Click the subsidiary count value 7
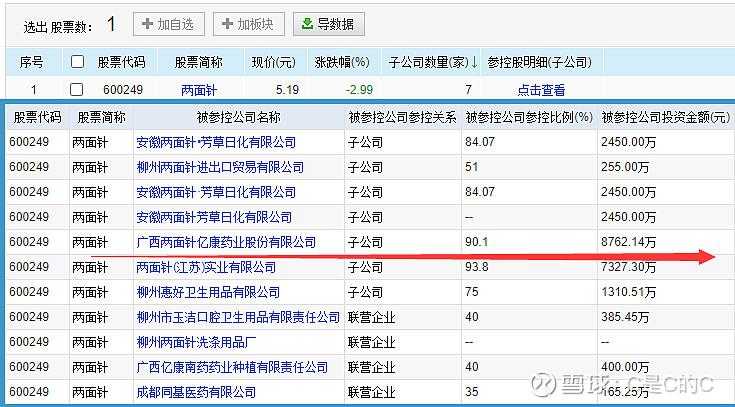Viewport: 735px width, 407px height. [468, 90]
